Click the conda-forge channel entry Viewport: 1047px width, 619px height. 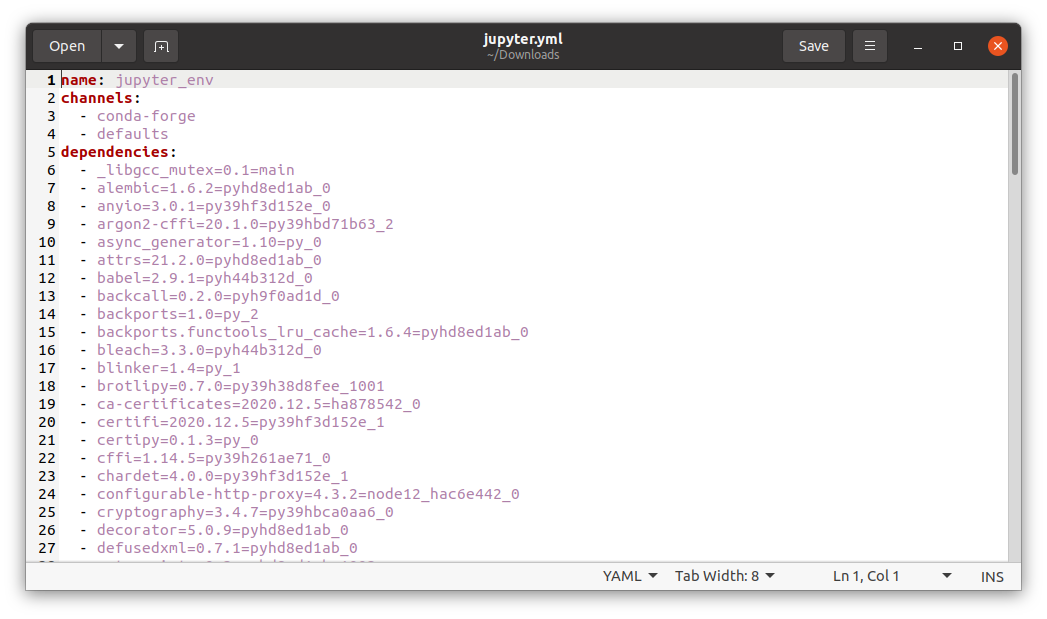coord(146,115)
